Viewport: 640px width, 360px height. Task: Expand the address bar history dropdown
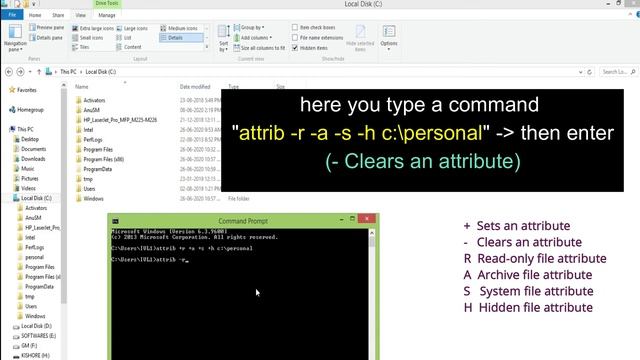point(580,72)
